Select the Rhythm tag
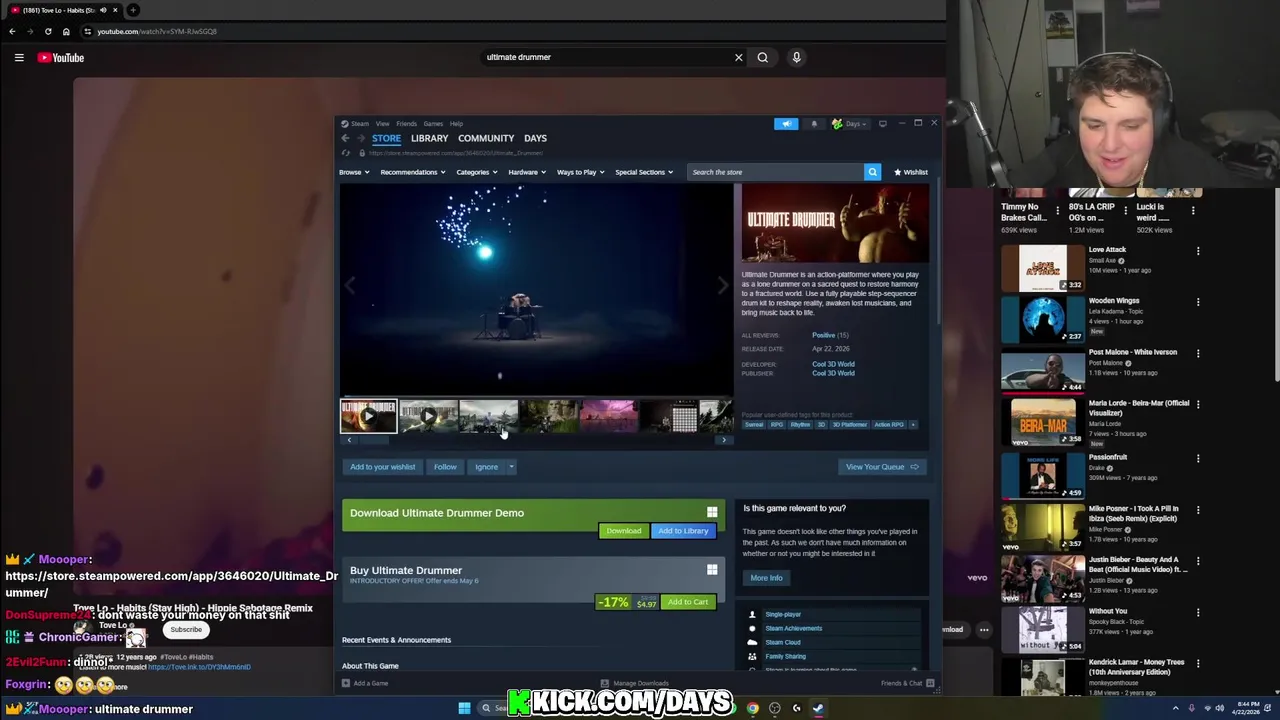This screenshot has width=1280, height=720. tap(800, 425)
